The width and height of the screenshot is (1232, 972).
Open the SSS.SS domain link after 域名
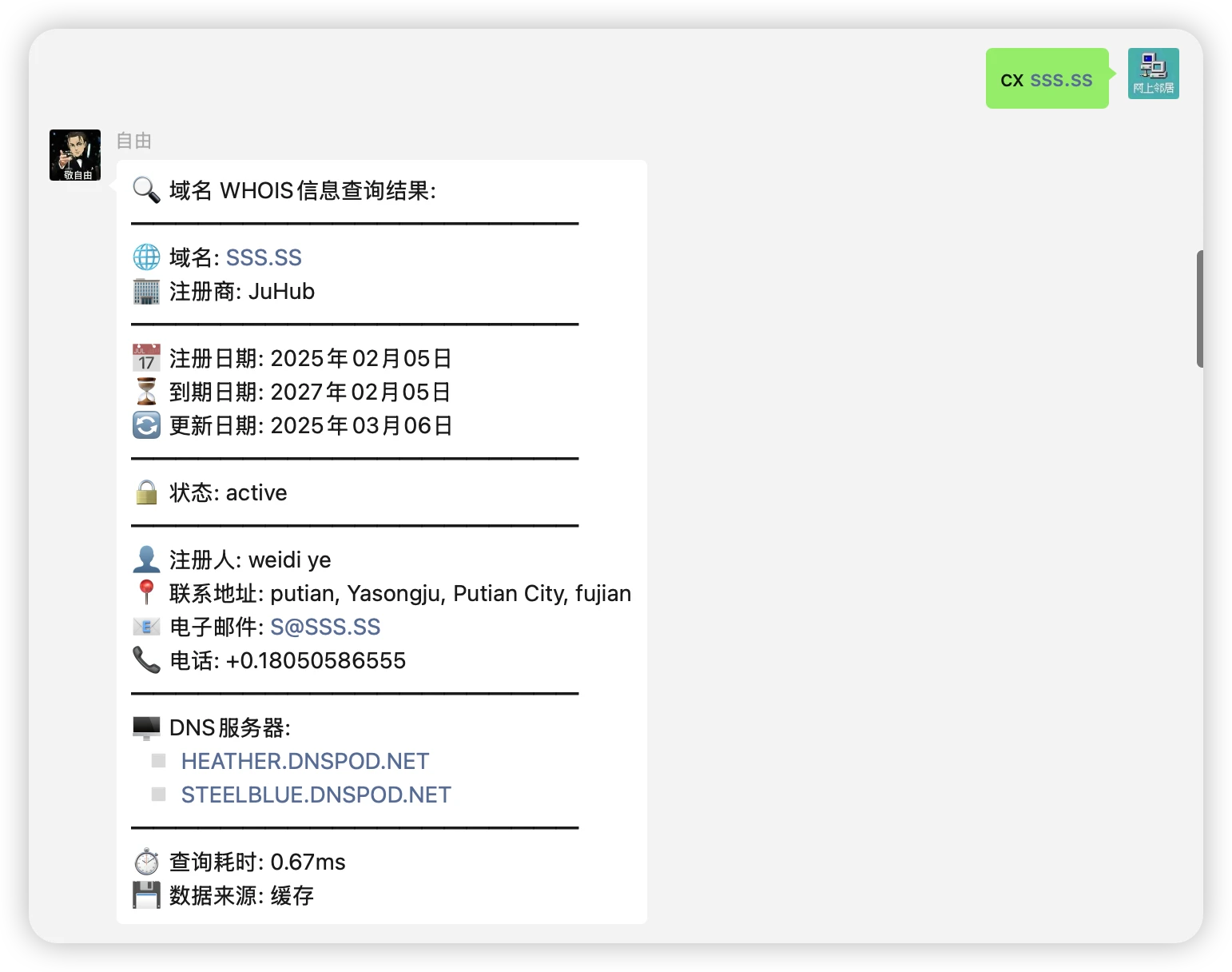[264, 257]
